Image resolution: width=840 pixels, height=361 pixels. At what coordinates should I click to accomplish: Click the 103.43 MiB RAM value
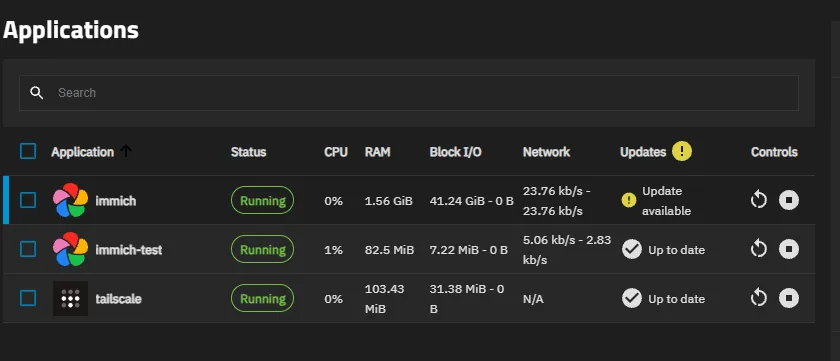[x=385, y=299]
